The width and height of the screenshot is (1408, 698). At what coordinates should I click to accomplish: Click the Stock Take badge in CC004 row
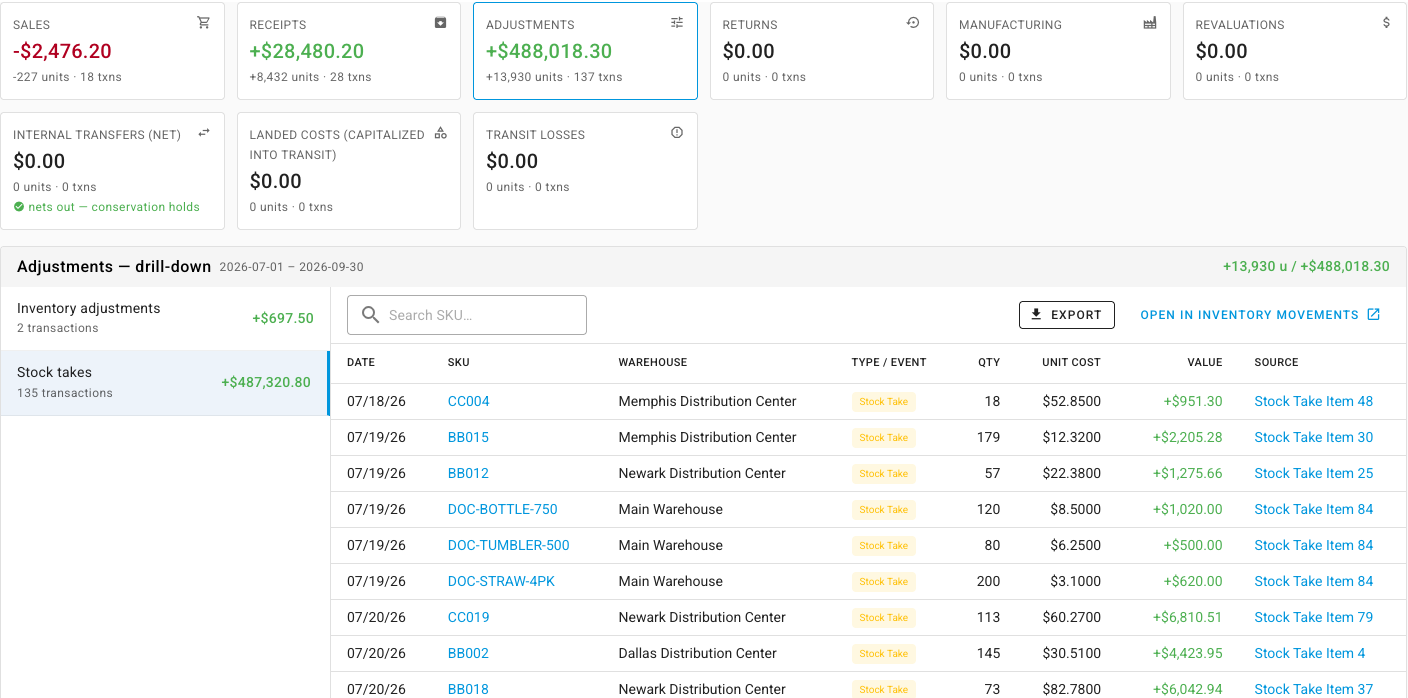point(884,401)
